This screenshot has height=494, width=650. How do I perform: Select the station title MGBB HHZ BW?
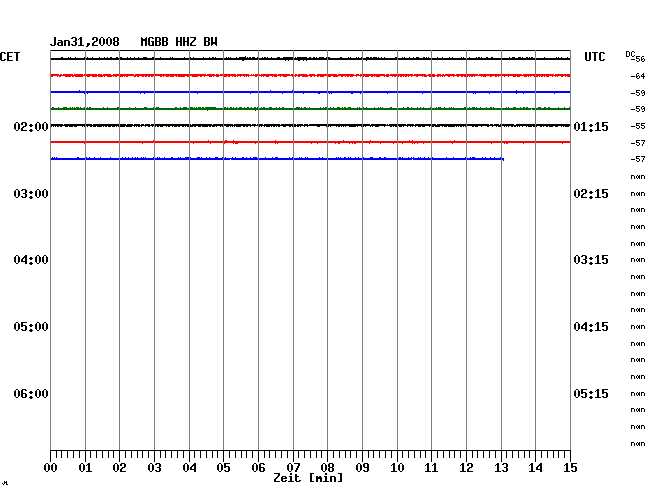click(x=179, y=42)
